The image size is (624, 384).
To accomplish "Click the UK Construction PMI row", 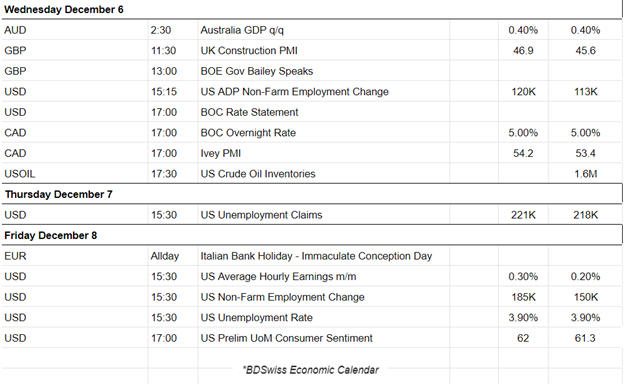I will (312, 51).
